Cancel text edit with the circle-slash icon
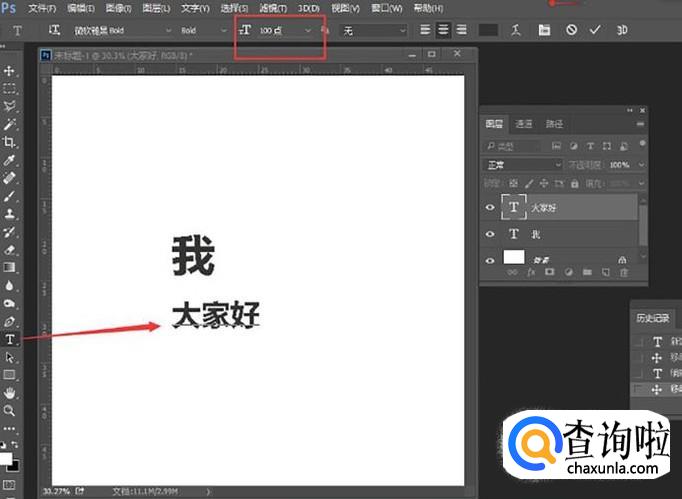This screenshot has width=682, height=499. coord(571,31)
